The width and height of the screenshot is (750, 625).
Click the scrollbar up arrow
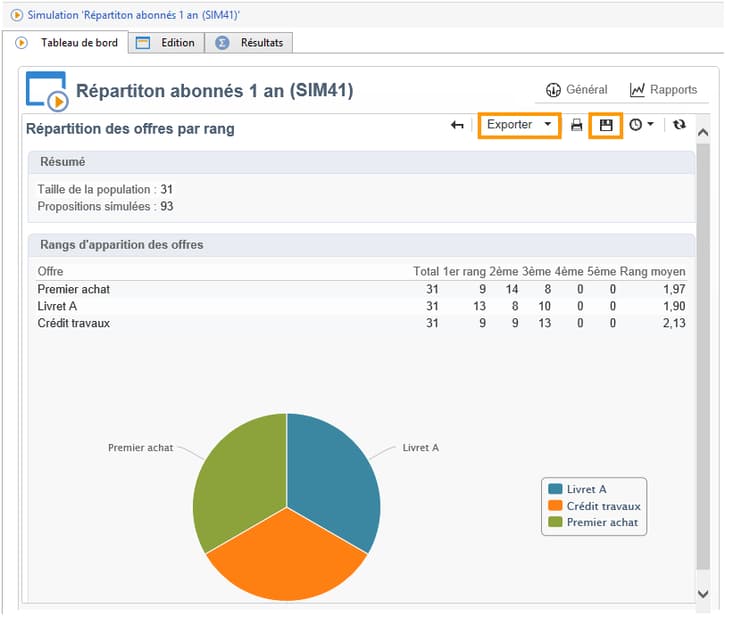(703, 132)
